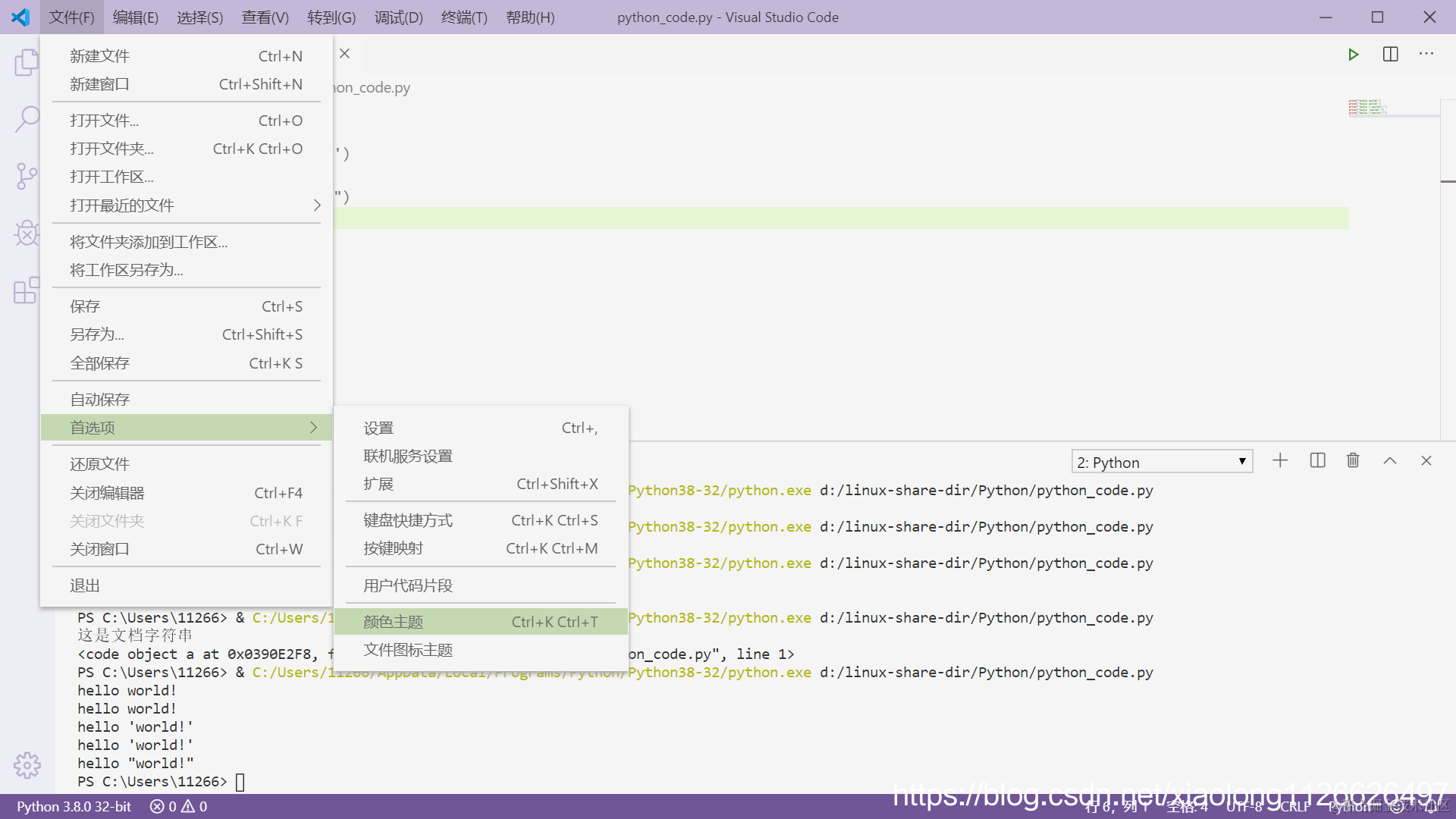
Task: Click the terminal prompt PS C:\Users\11266> cursor line
Action: click(161, 782)
